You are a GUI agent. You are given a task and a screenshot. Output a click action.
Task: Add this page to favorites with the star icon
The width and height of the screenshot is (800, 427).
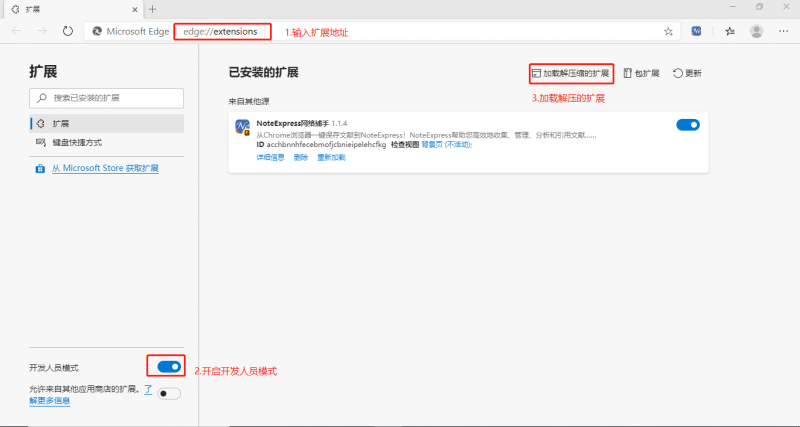668,32
